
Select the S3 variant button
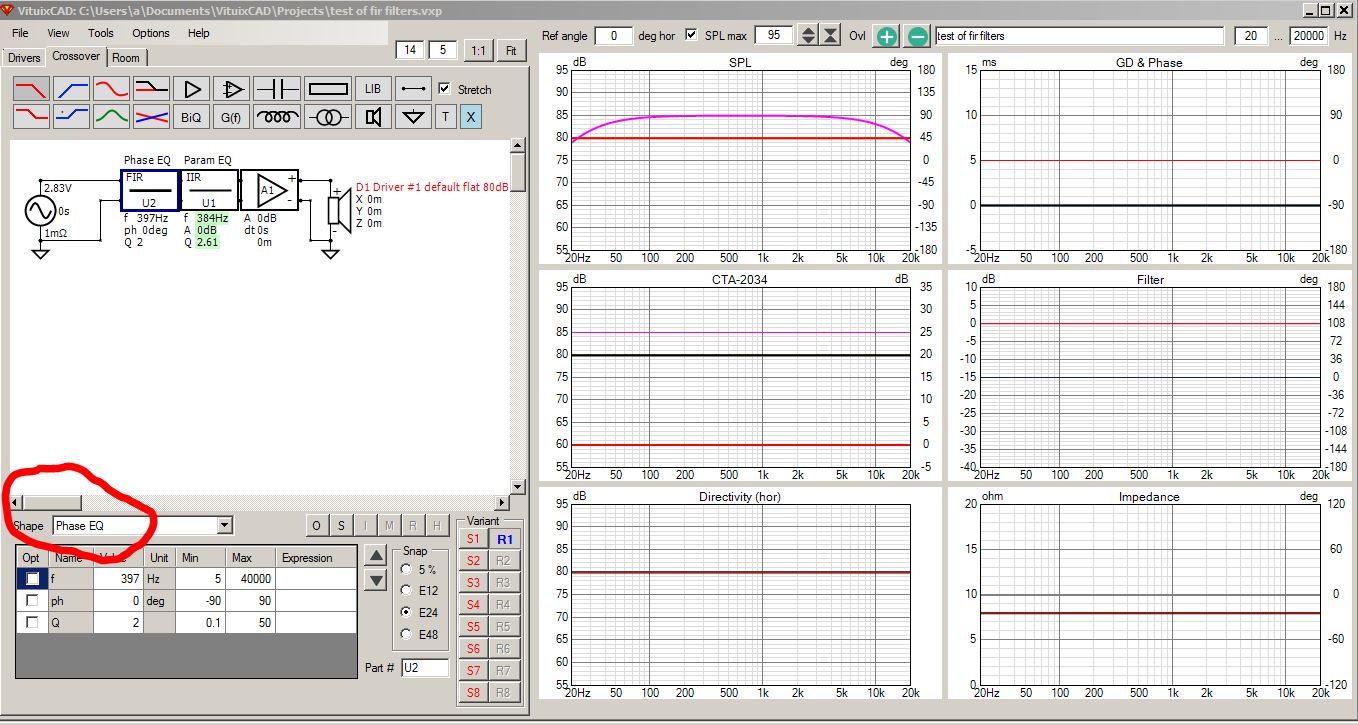tap(473, 583)
